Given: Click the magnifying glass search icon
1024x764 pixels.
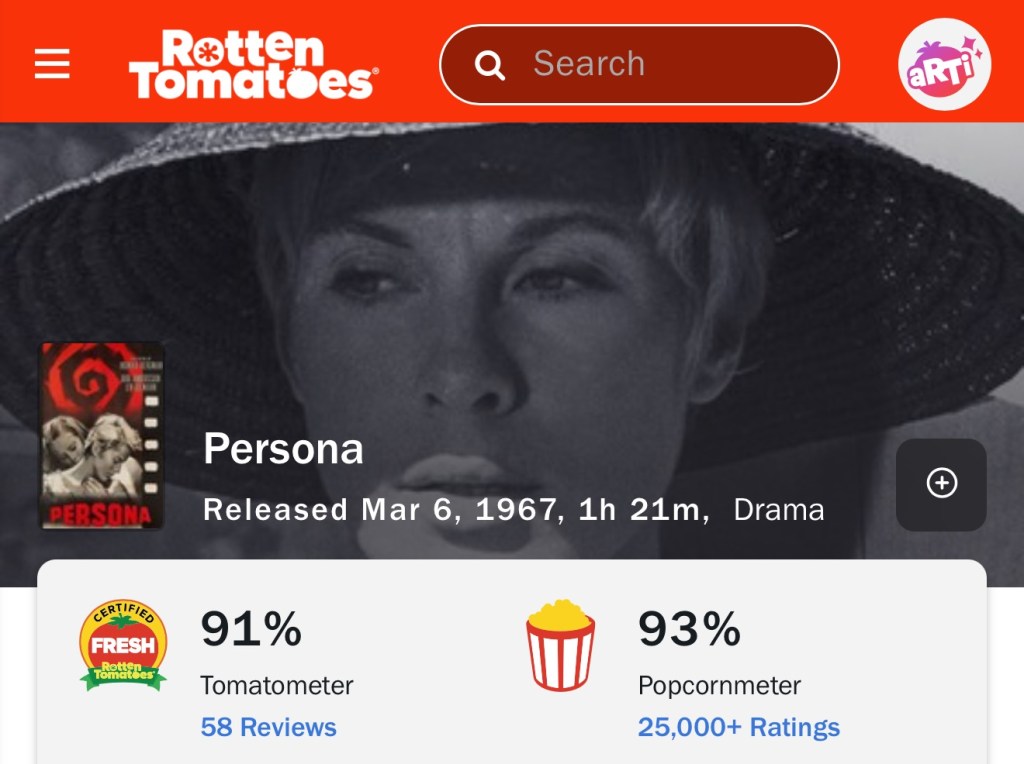Looking at the screenshot, I should click(489, 65).
